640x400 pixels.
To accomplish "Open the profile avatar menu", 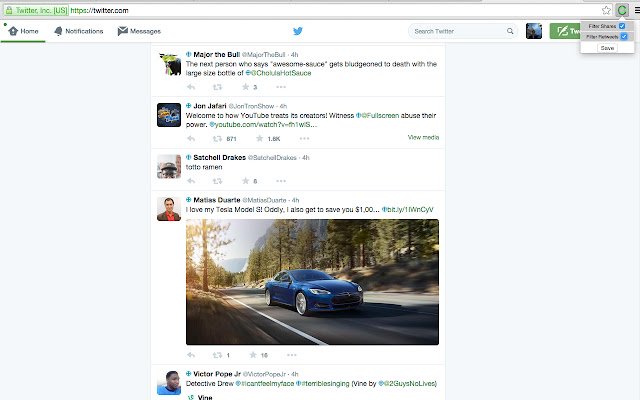I will click(534, 31).
